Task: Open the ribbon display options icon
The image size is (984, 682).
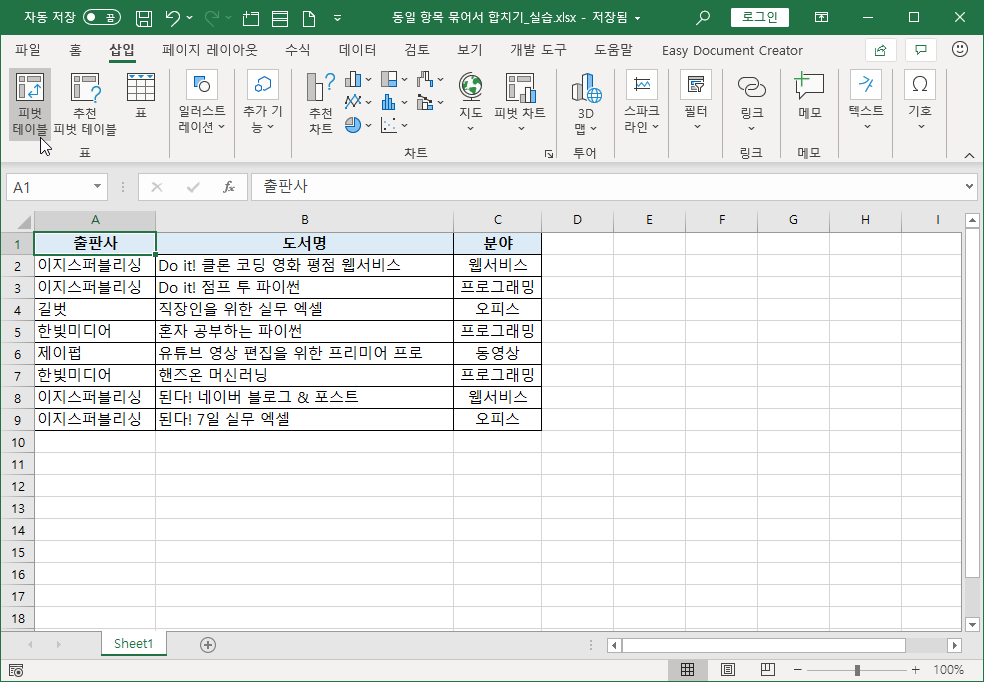Action: tap(821, 18)
